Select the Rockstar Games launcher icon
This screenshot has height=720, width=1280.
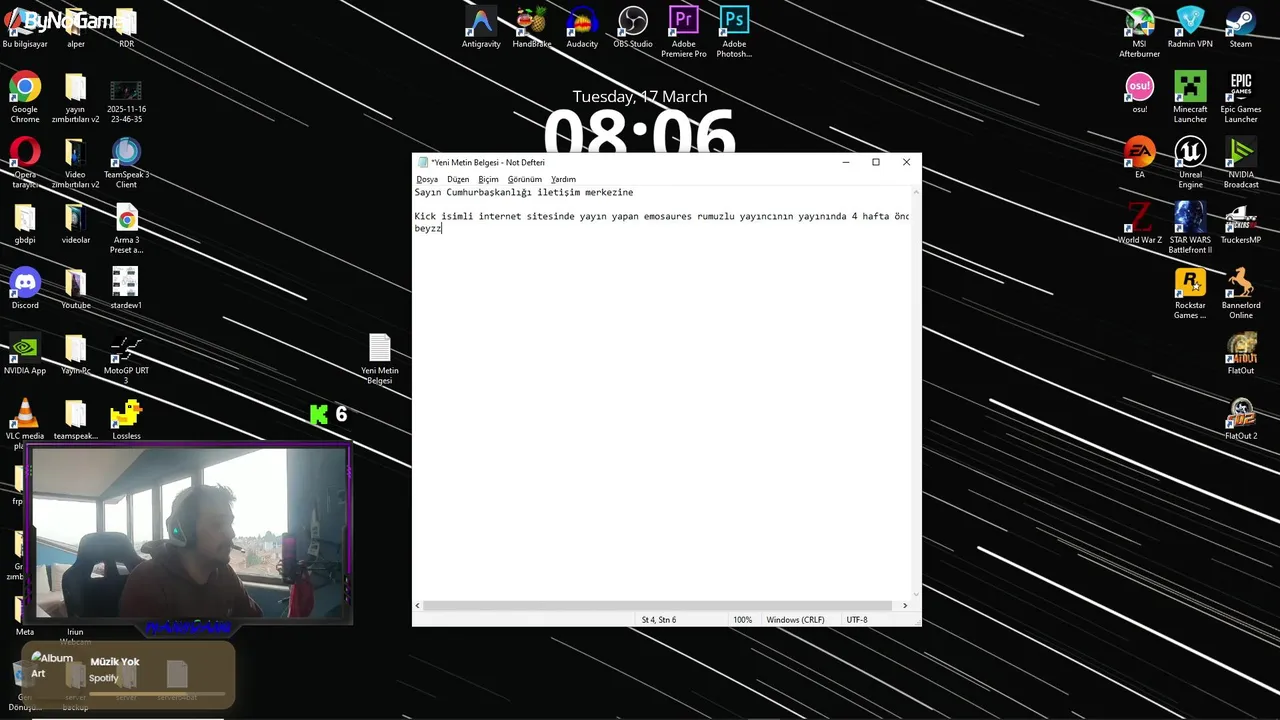1190,292
